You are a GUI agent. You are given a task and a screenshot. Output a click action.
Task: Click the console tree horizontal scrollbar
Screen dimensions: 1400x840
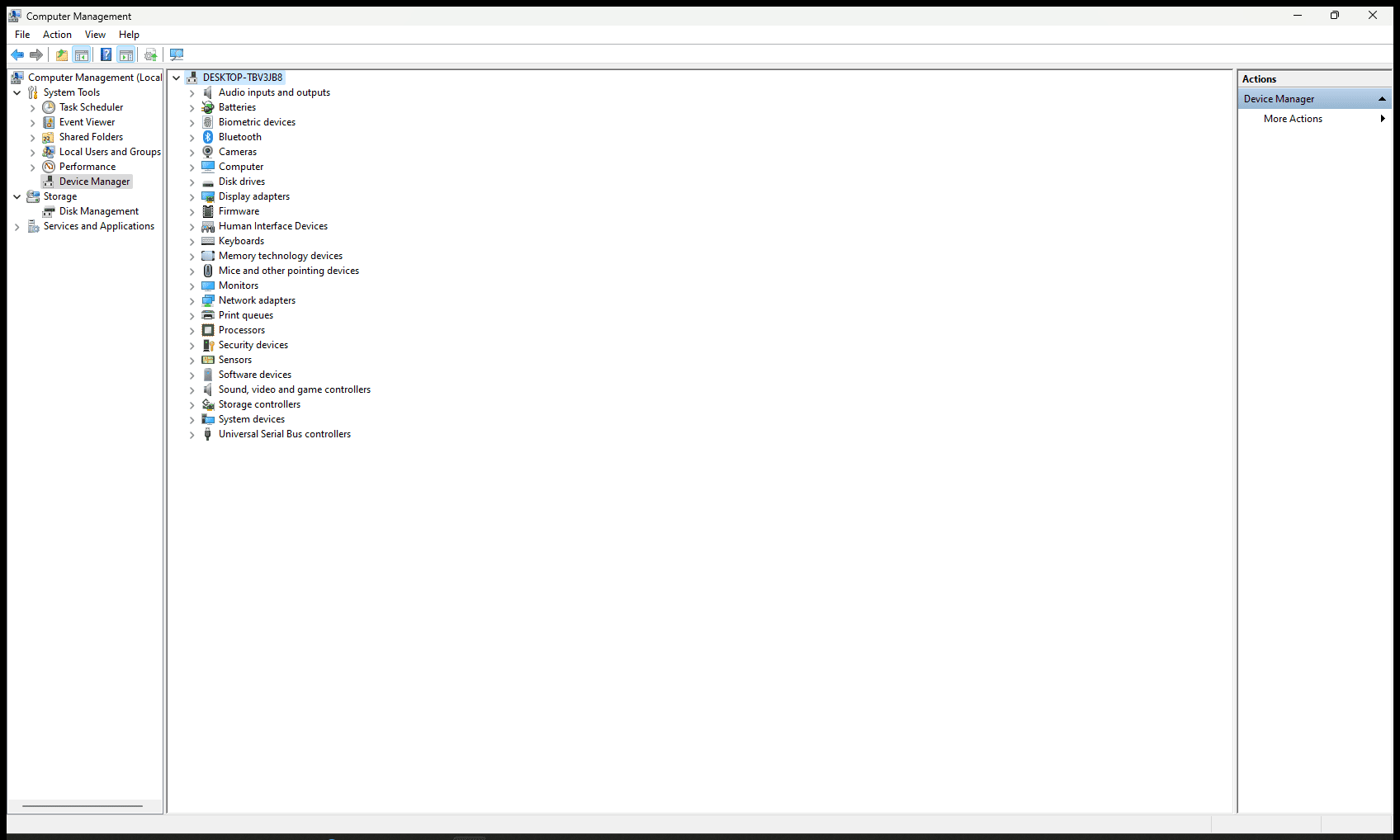(x=83, y=806)
